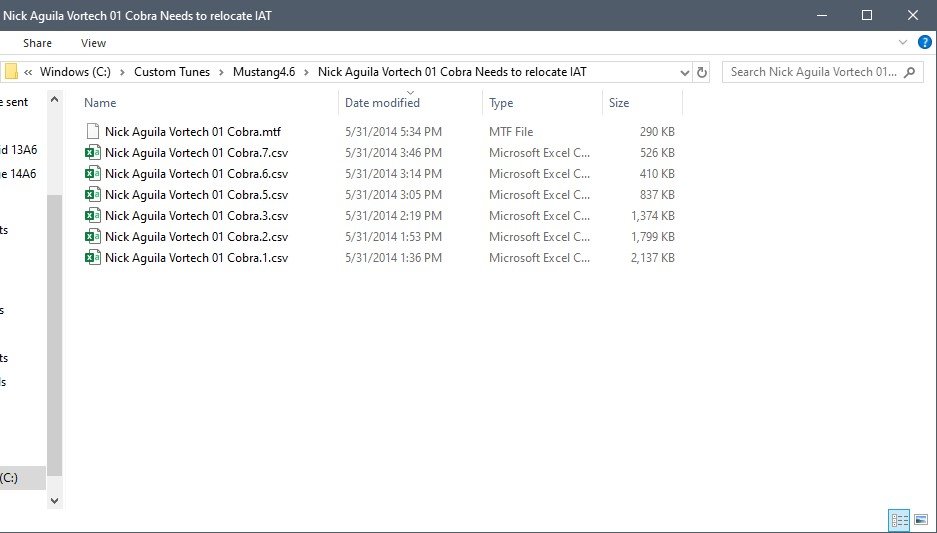Click the Excel icon beside Cobra.1.csv
Screen dimensions: 937x533
point(92,258)
